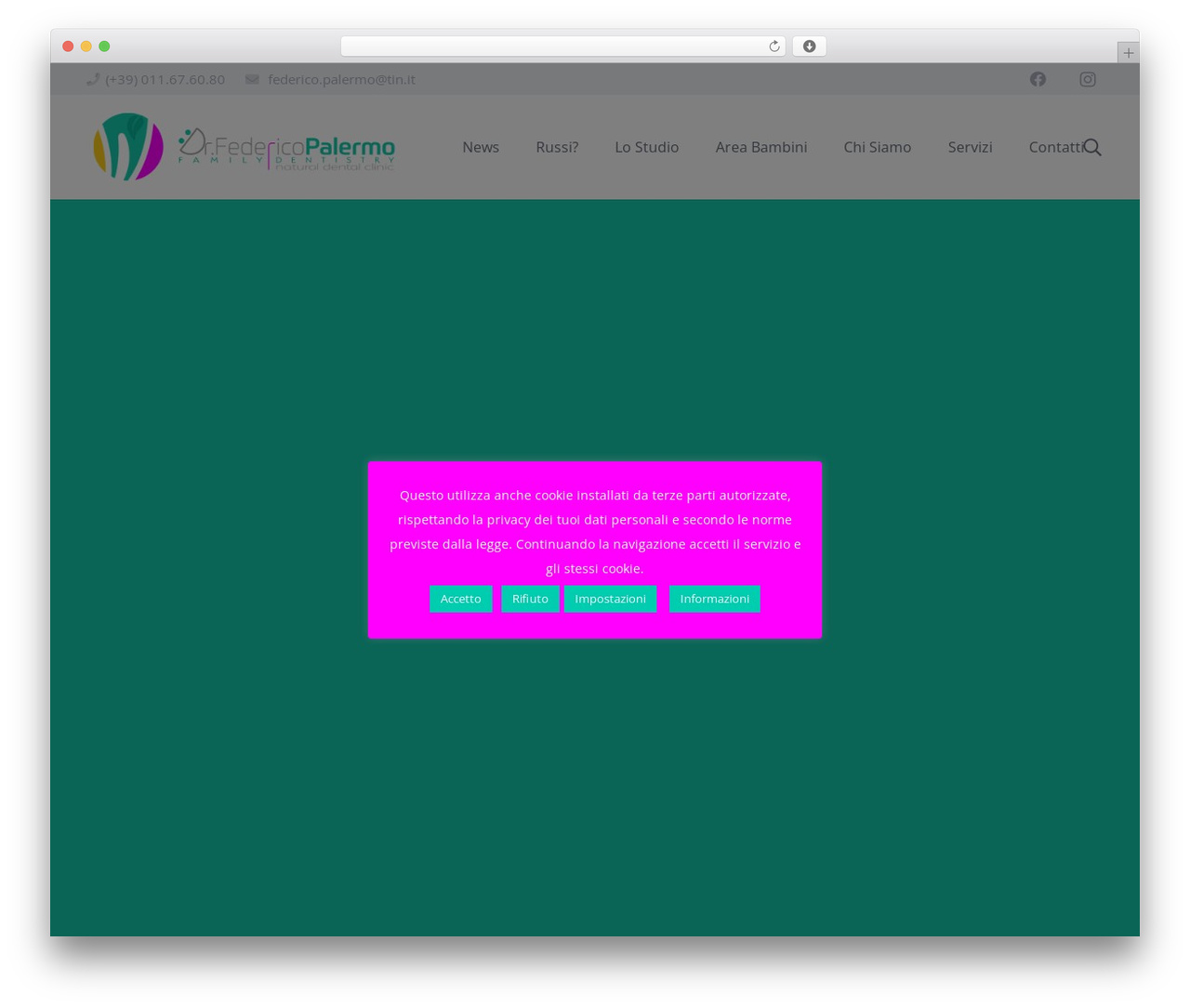Click the browser download icon
The width and height of the screenshot is (1190, 1008).
[x=809, y=46]
